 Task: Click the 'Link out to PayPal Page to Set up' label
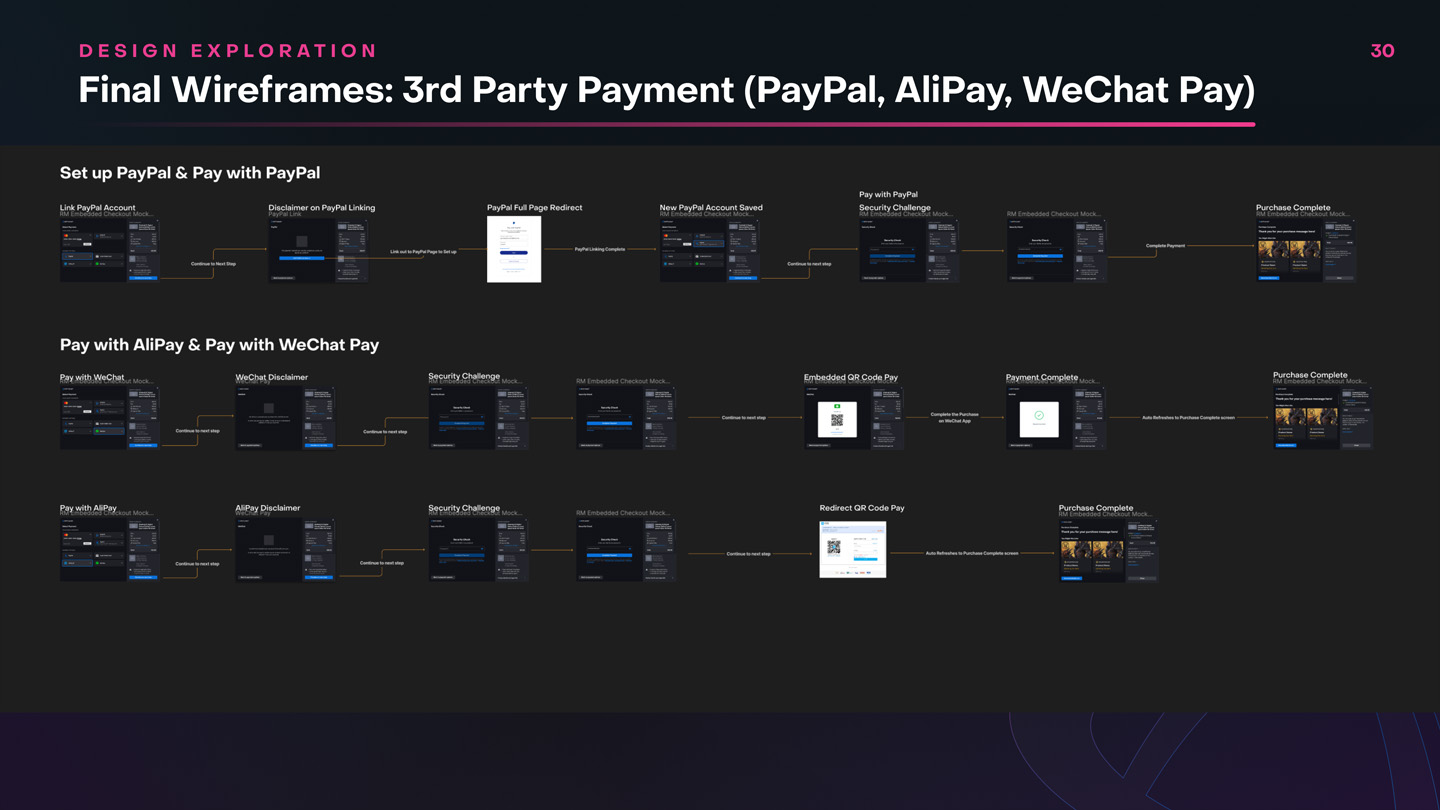[423, 252]
